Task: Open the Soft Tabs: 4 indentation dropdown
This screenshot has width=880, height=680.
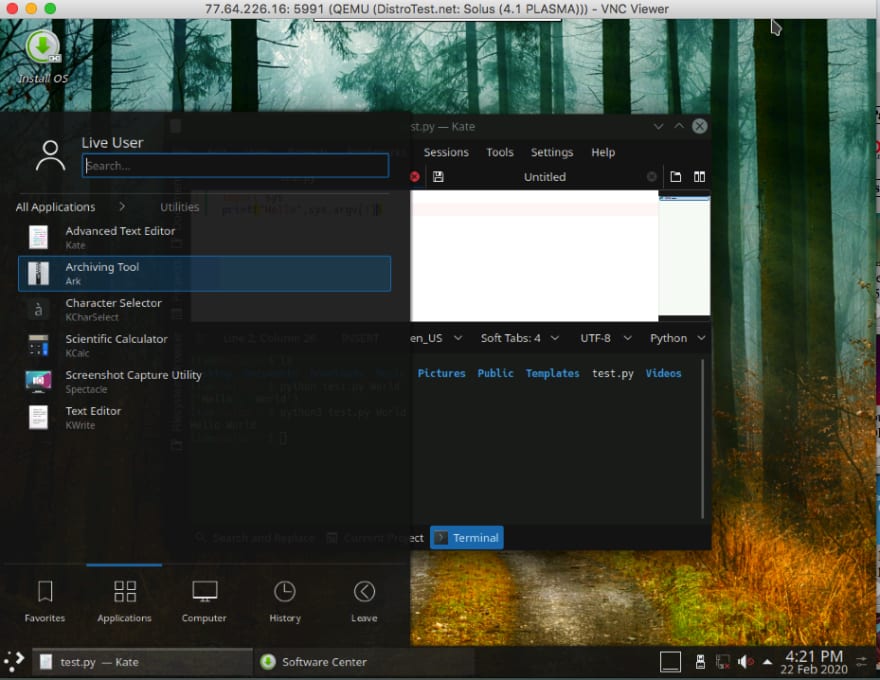Action: [520, 338]
